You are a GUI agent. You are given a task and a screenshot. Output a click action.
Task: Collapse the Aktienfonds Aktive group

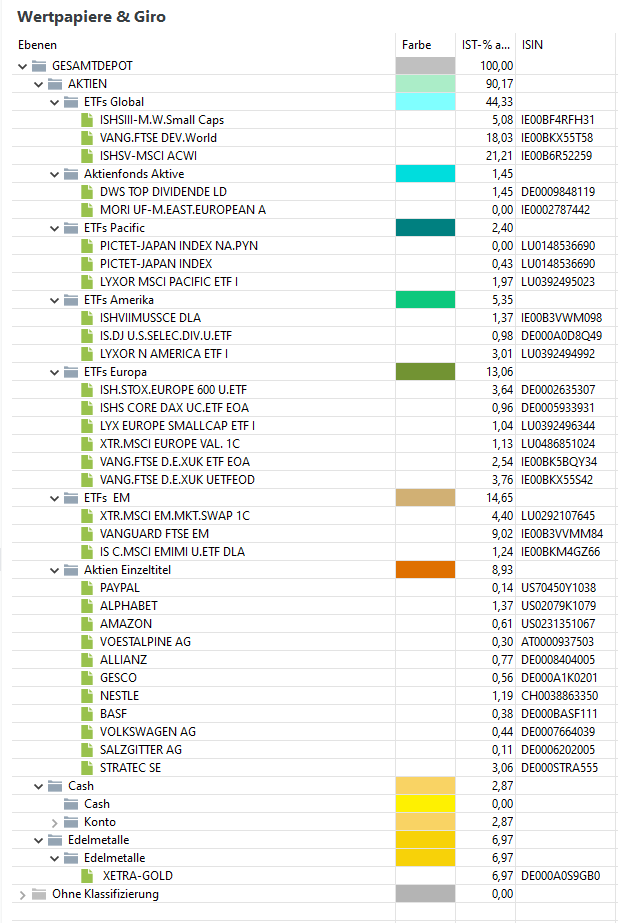[x=54, y=174]
